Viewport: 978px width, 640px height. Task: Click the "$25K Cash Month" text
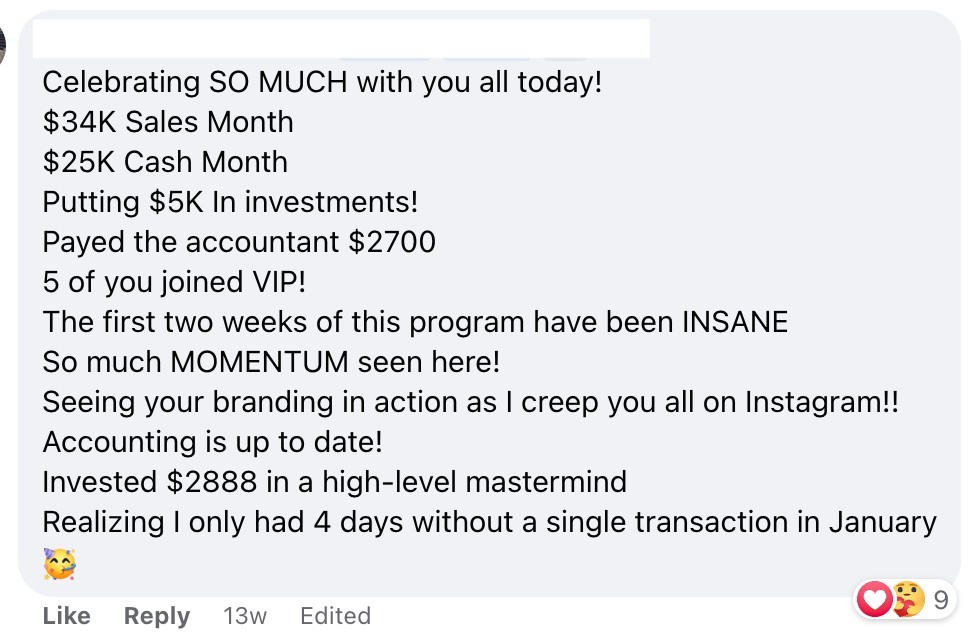[165, 162]
